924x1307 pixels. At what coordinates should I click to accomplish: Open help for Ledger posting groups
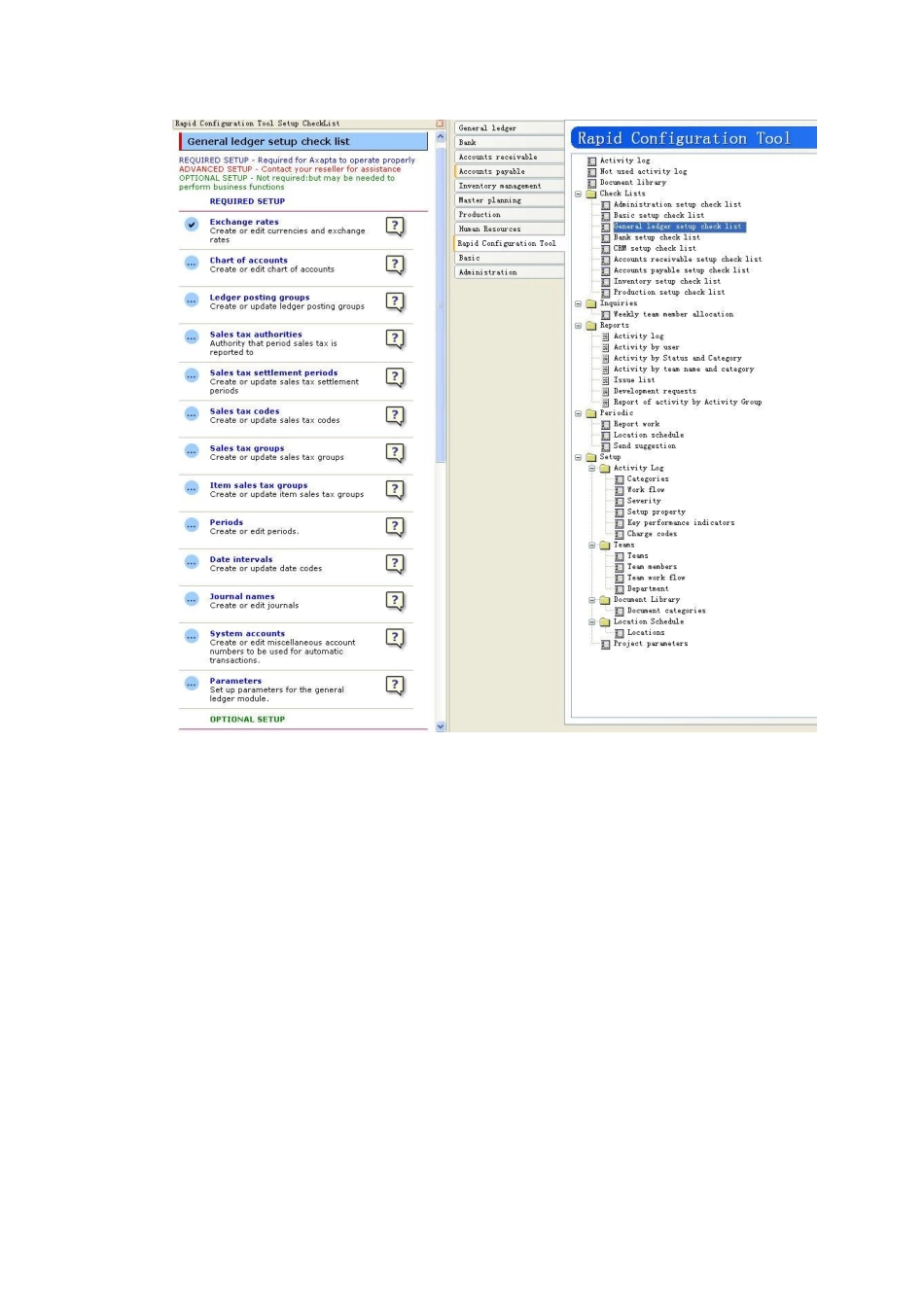395,300
